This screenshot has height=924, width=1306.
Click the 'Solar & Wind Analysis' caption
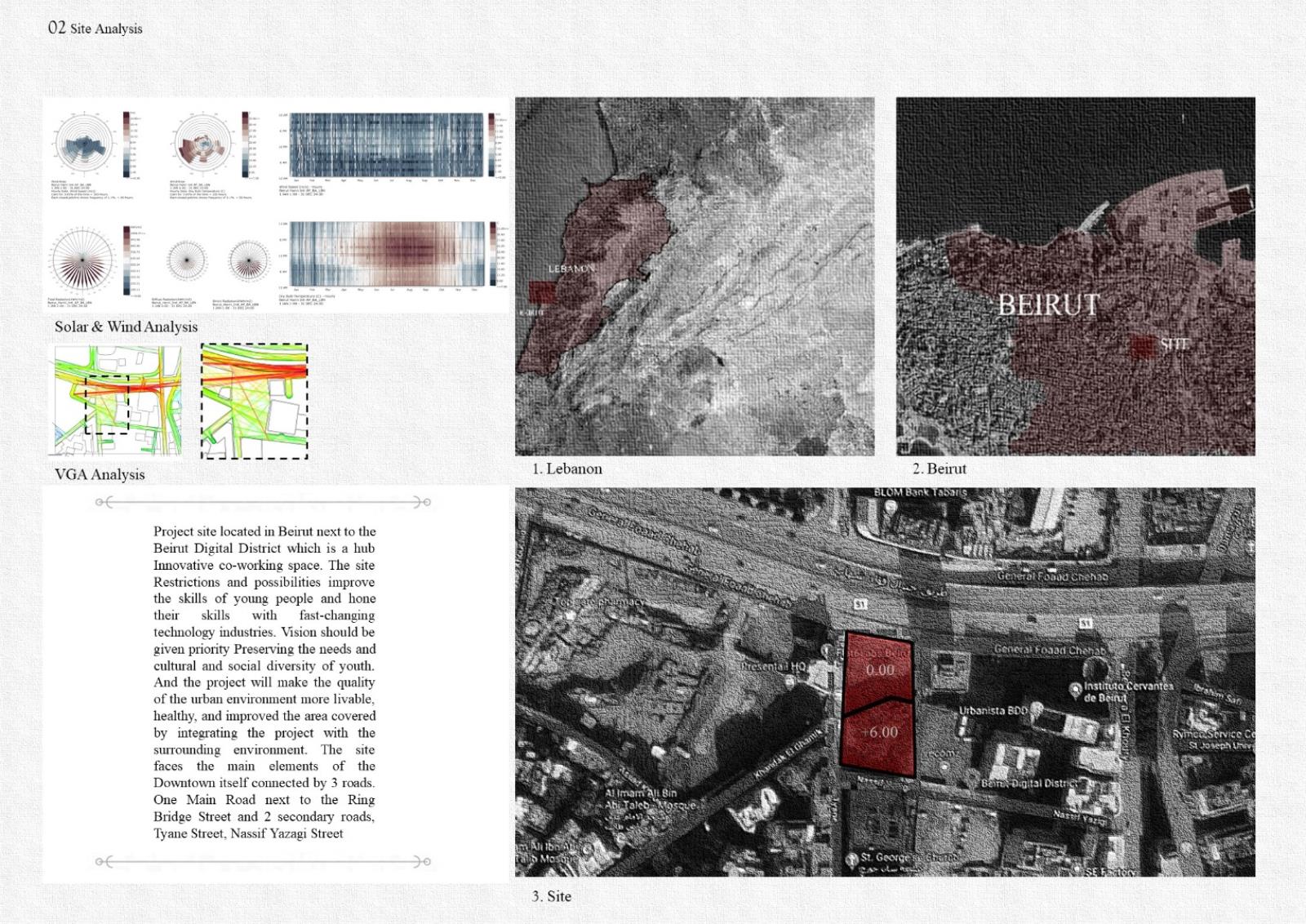tap(126, 327)
